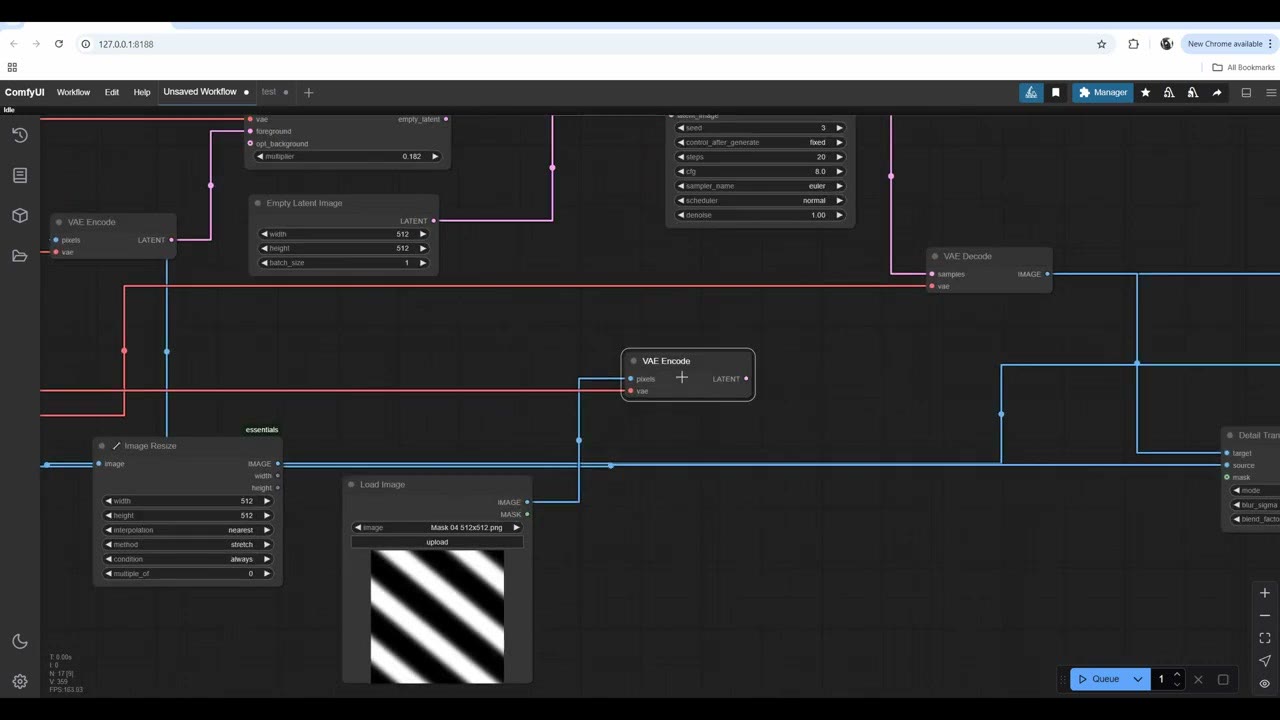Toggle the bottom panel icon
This screenshot has width=1280, height=720.
tap(1246, 92)
